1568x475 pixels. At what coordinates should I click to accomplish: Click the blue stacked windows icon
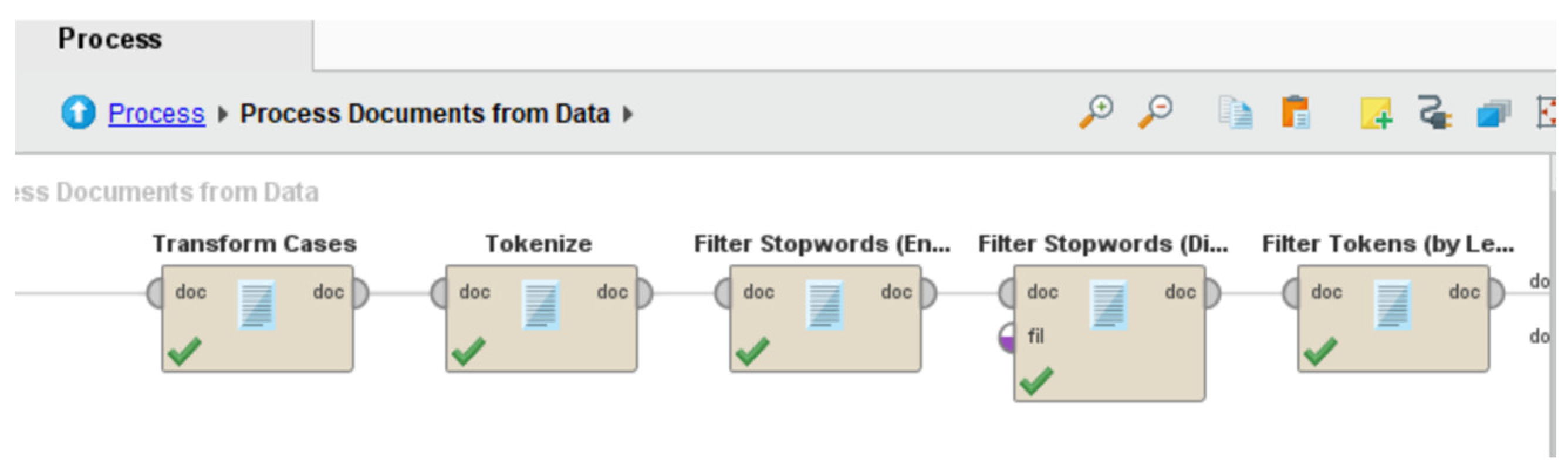(x=1493, y=113)
